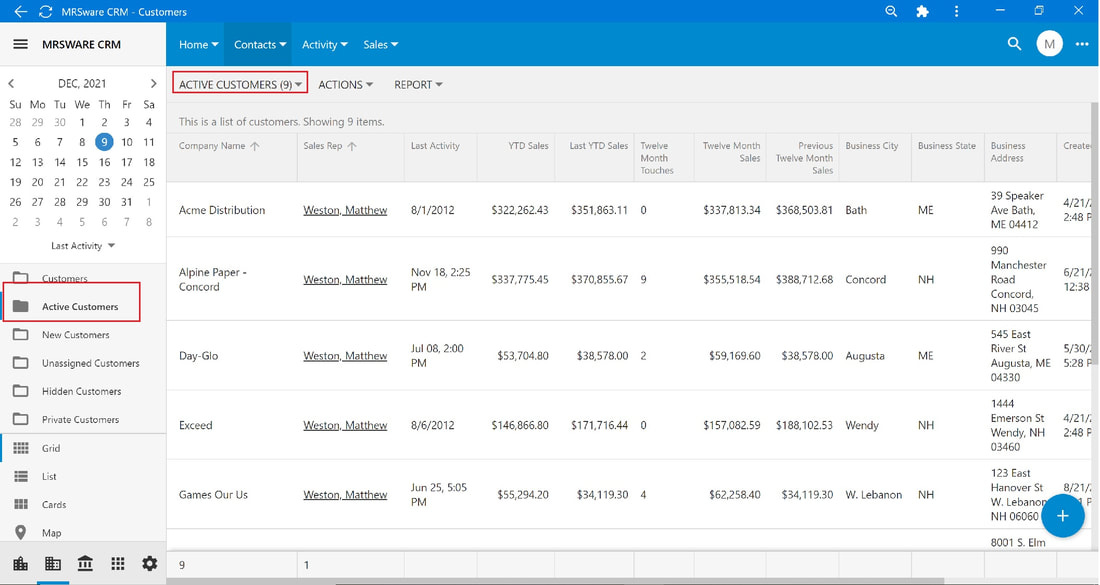Select the New Customers folder
Screen dimensions: 1100x585
76,335
